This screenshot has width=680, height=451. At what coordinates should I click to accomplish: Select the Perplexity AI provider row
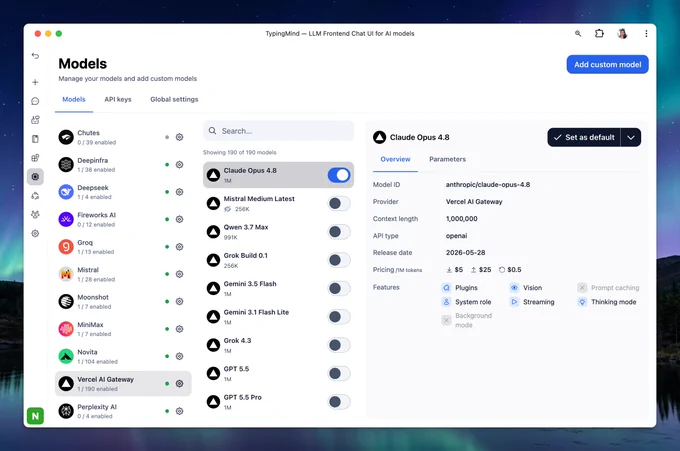pyautogui.click(x=123, y=411)
